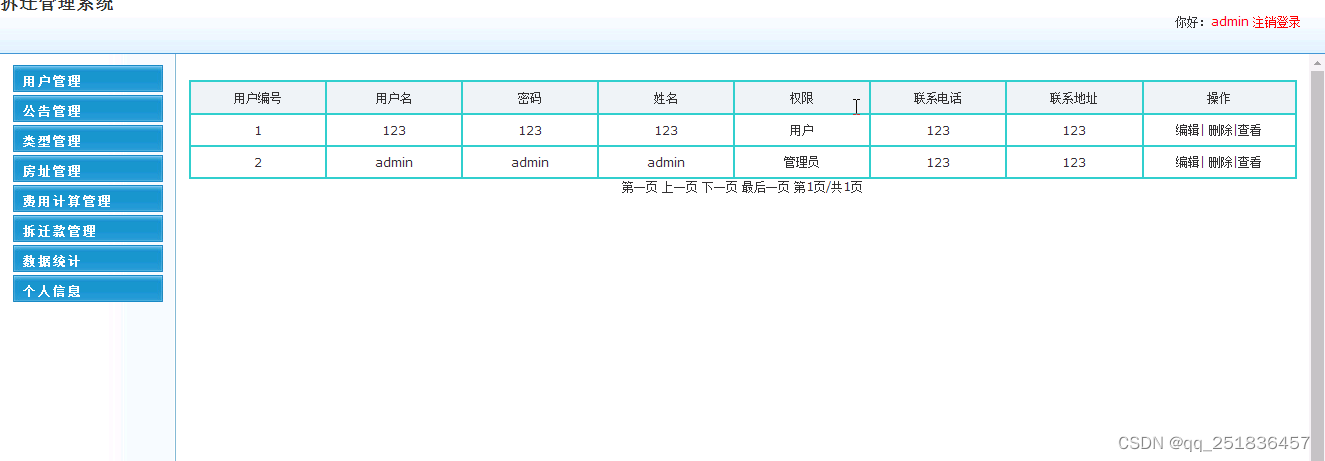Select user number 2 cell

click(258, 162)
